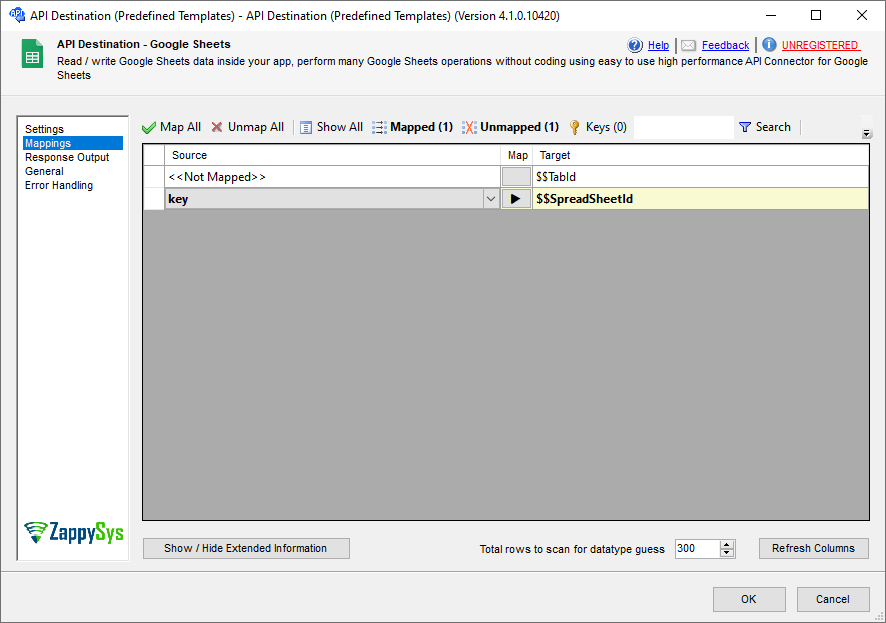The height and width of the screenshot is (623, 886).
Task: Click the Map All checkmark icon
Action: pos(149,128)
